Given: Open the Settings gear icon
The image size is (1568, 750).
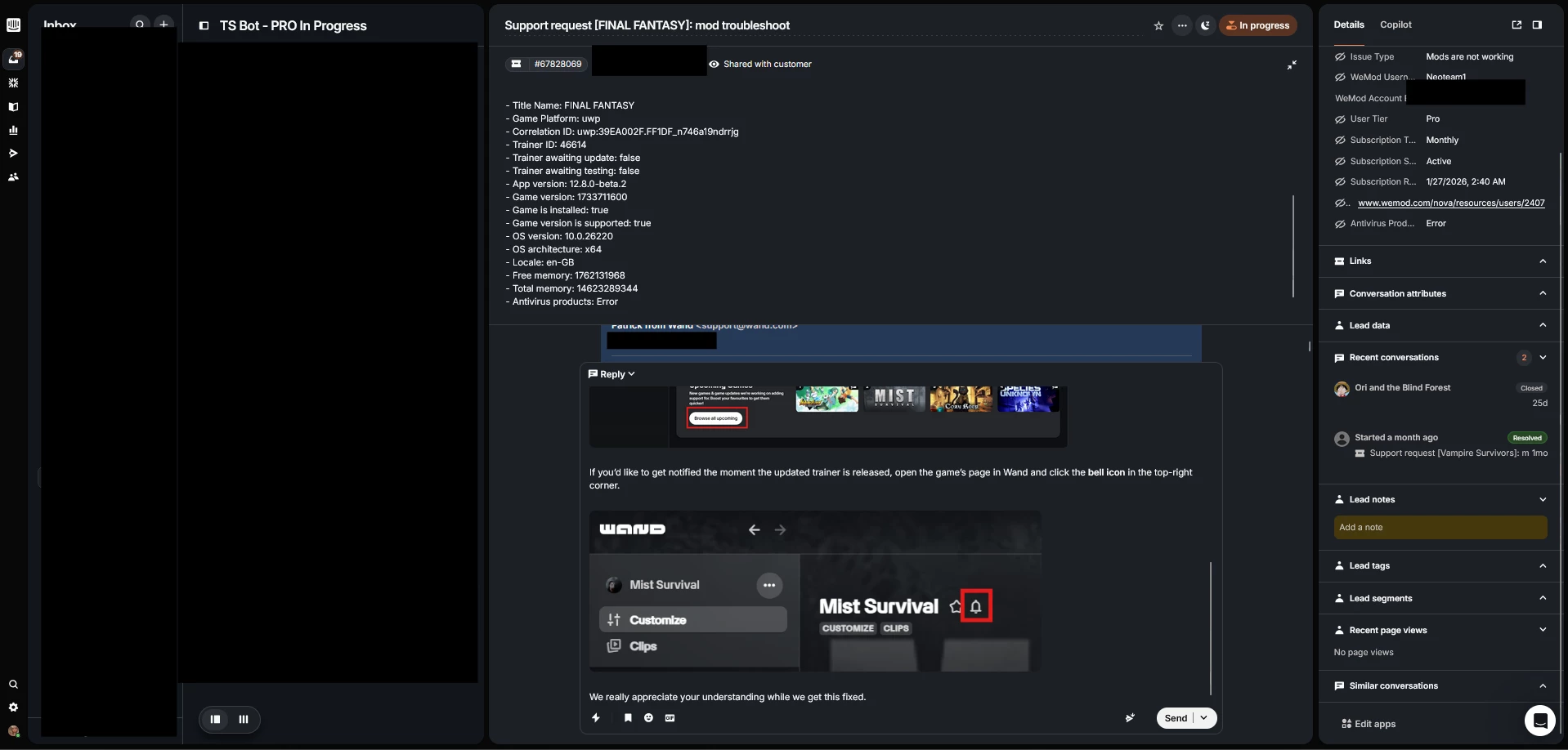Looking at the screenshot, I should [13, 708].
